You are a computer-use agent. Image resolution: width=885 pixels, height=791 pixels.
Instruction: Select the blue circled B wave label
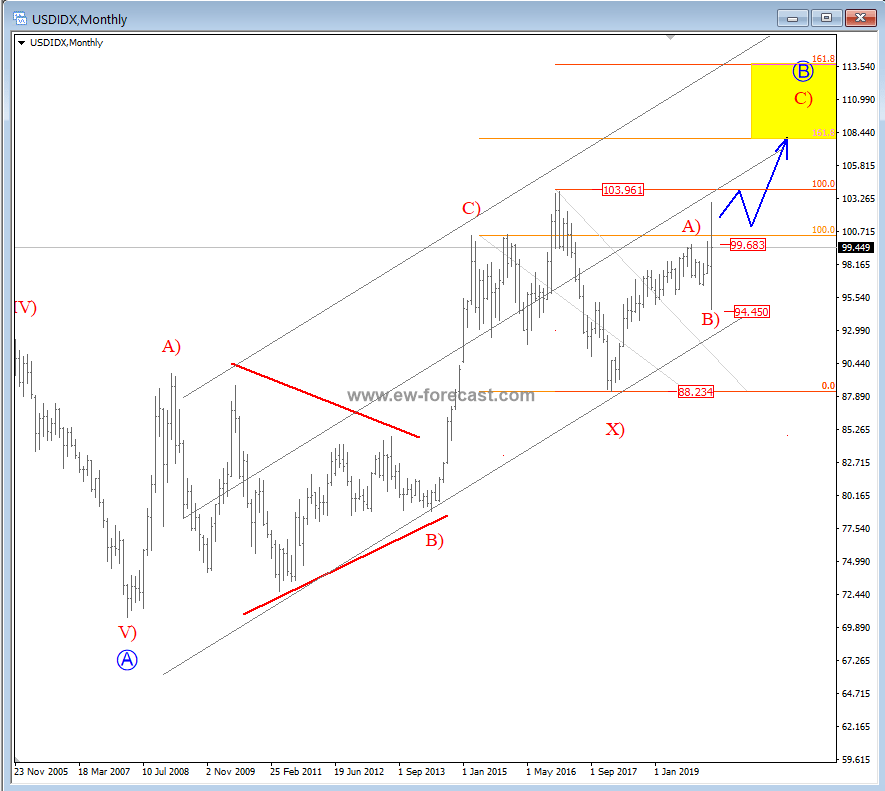(x=803, y=71)
